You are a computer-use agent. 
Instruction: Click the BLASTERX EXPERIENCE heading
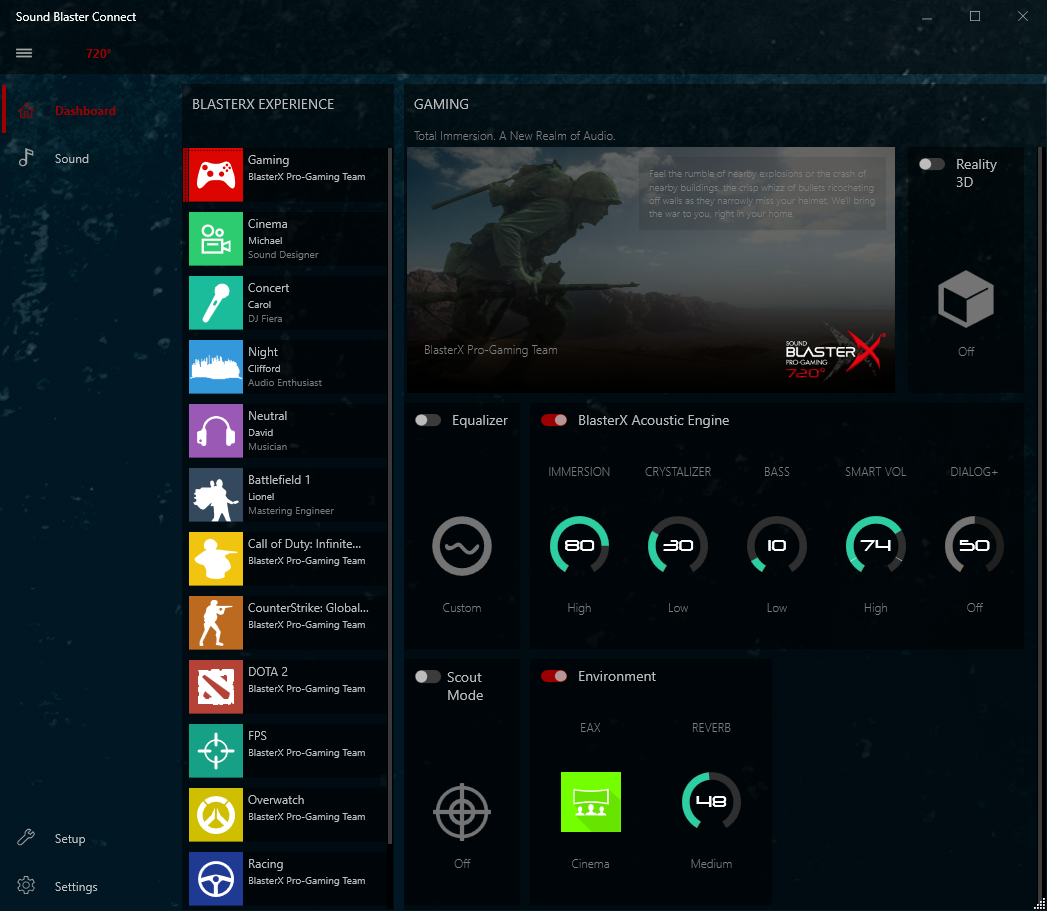point(263,104)
